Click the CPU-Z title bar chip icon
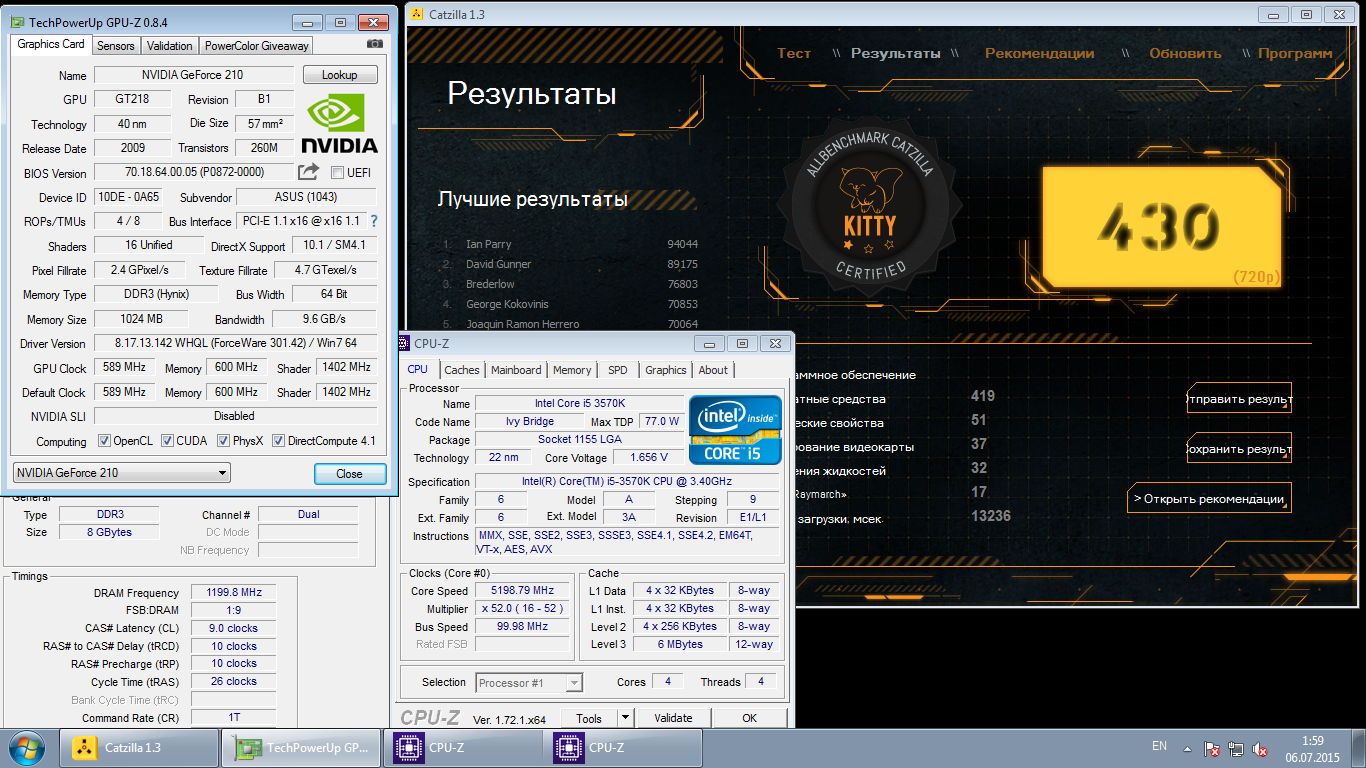1366x768 pixels. pos(404,343)
